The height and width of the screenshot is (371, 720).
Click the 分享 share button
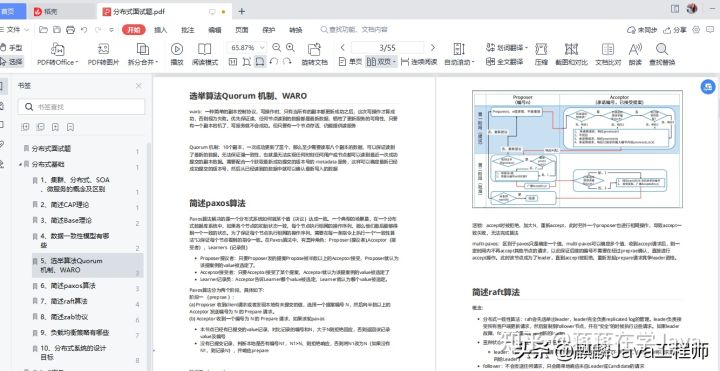tap(675, 30)
